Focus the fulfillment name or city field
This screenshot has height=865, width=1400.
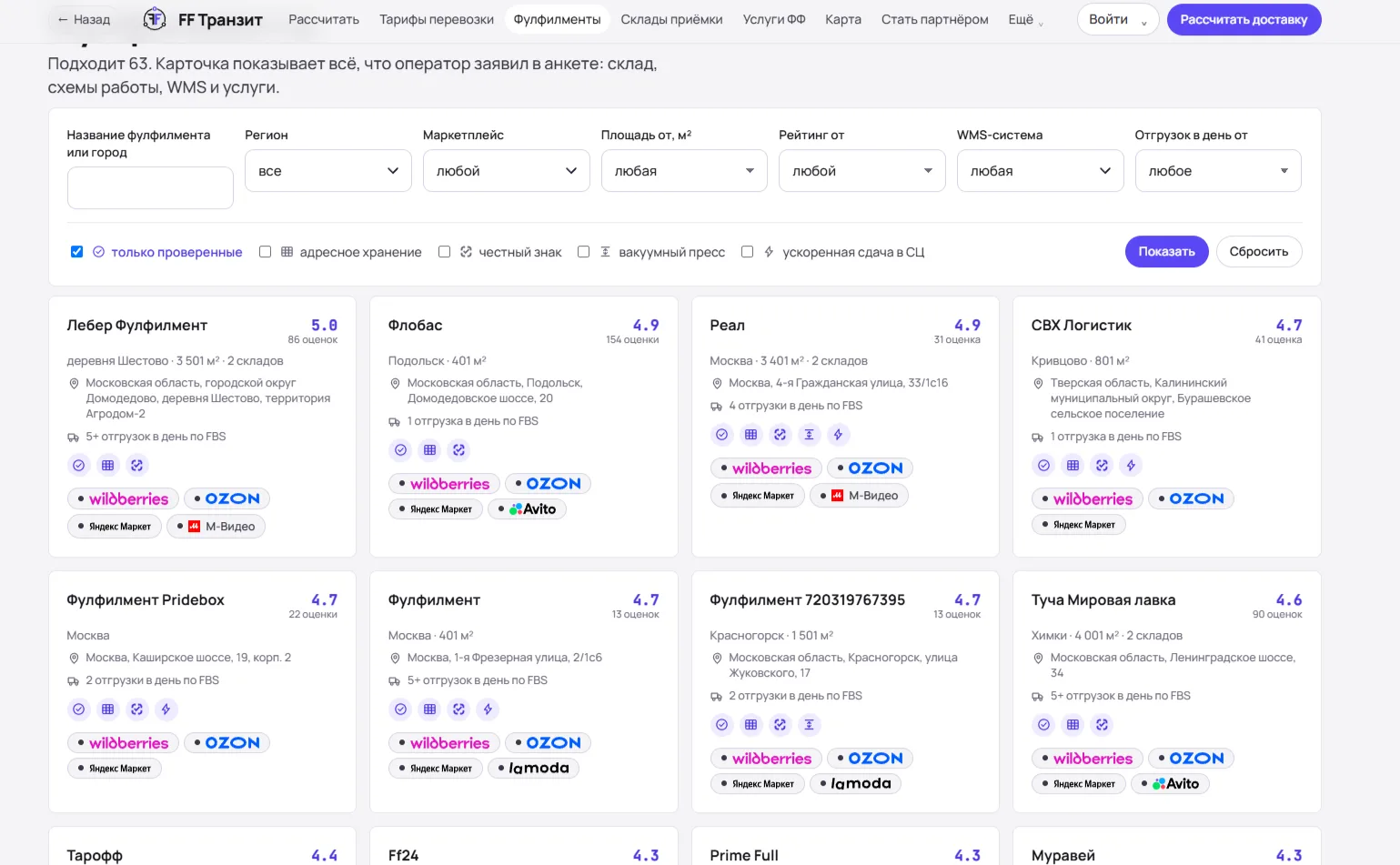coord(150,188)
